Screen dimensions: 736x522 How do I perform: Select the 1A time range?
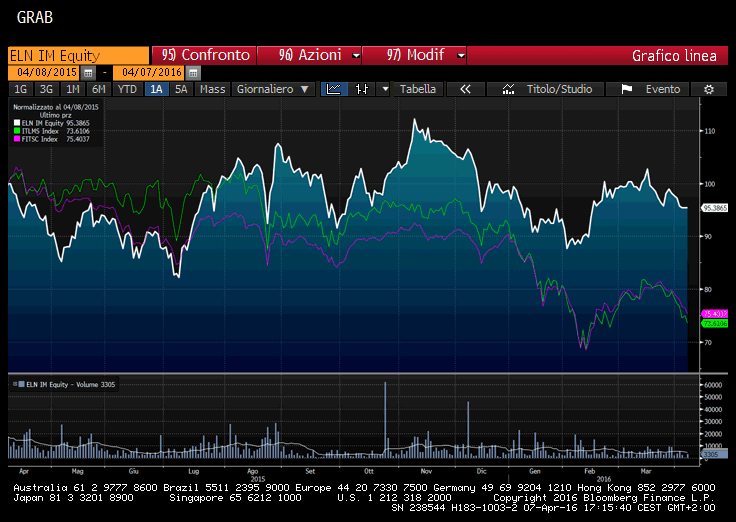tap(156, 89)
